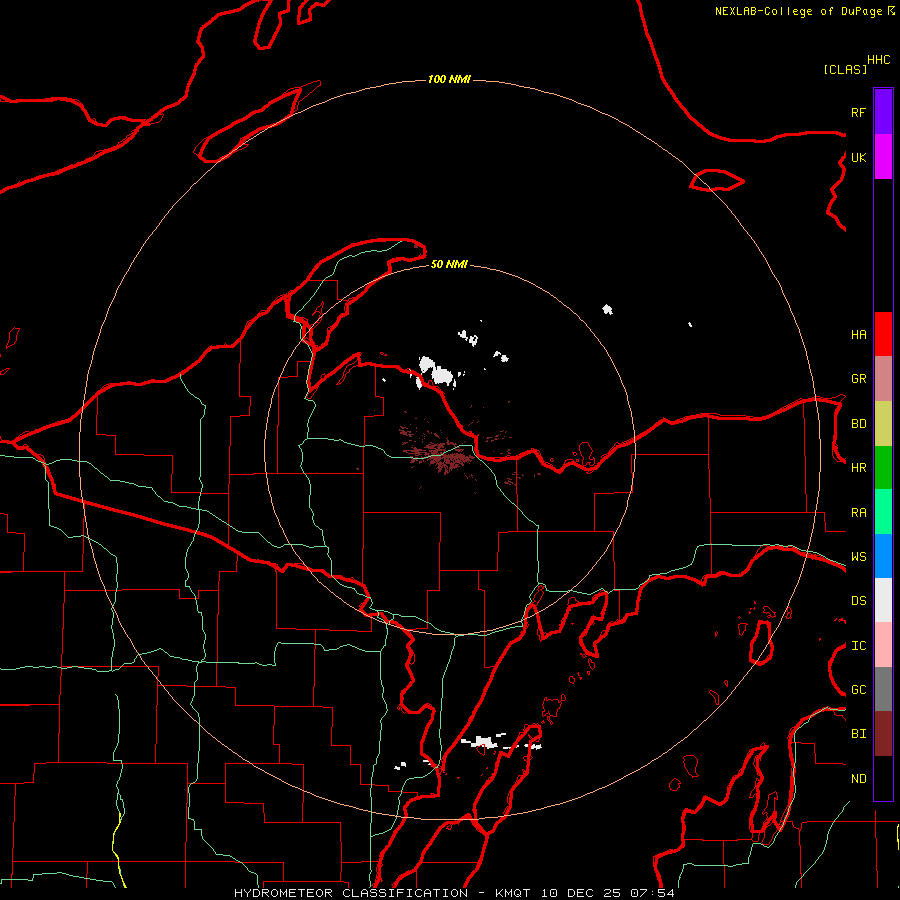Click the 10 DEC 25 date stamp
Screen dimensions: 900x900
(x=580, y=893)
